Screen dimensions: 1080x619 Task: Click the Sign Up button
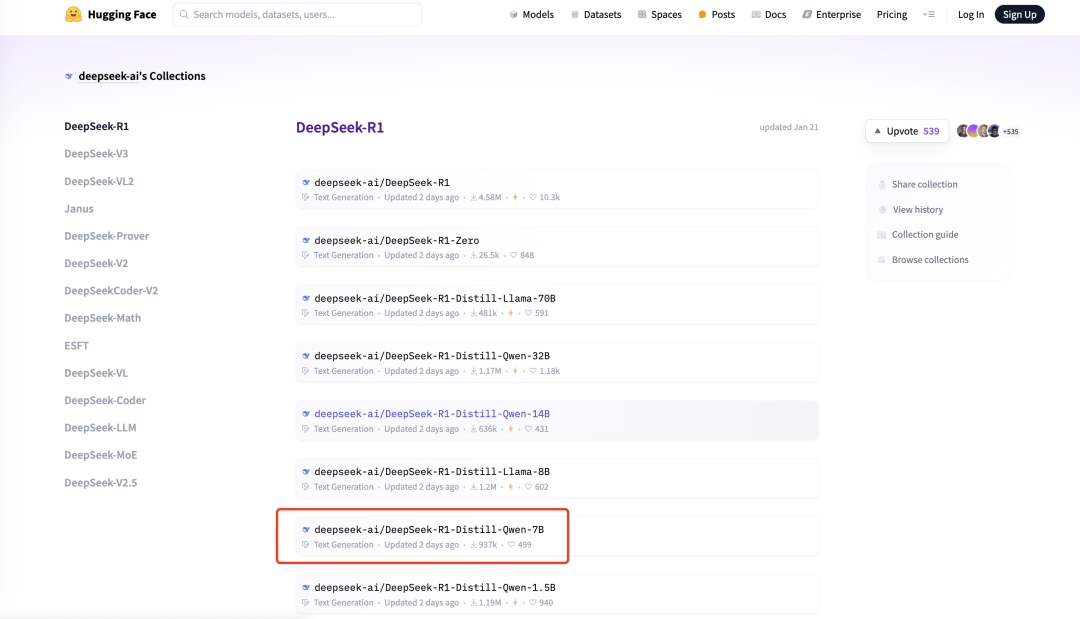[x=1019, y=14]
